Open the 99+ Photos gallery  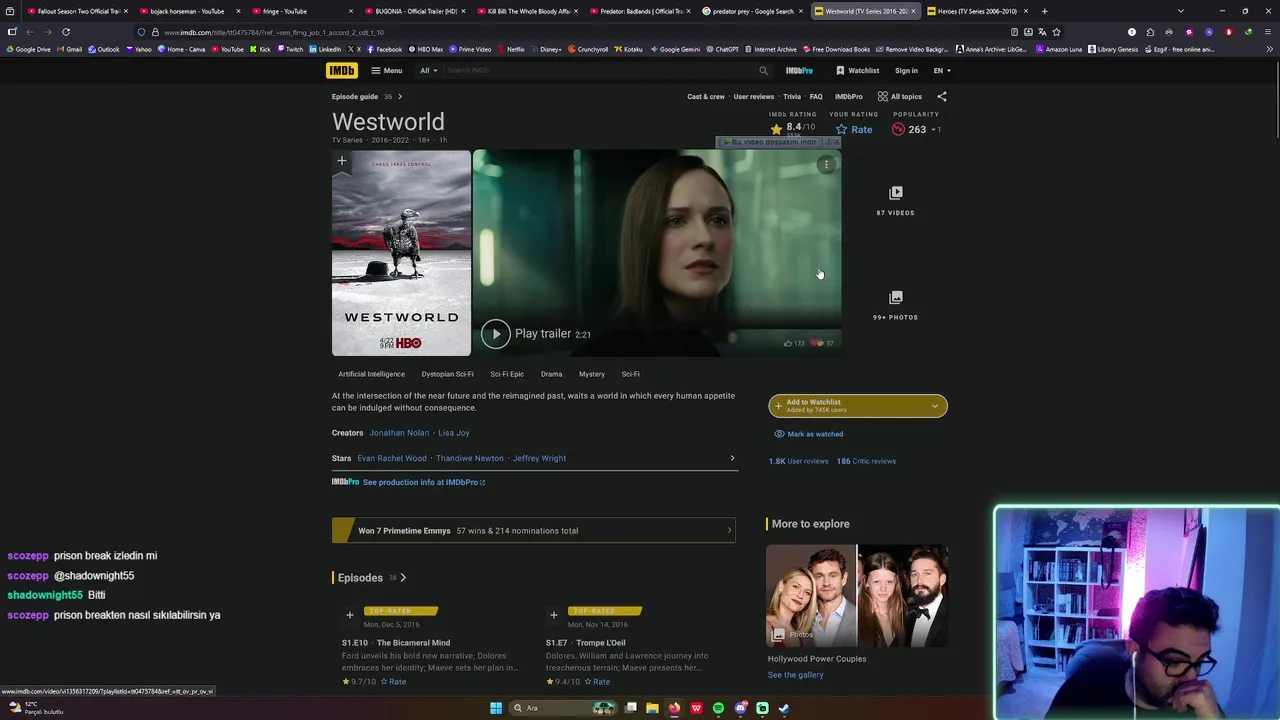pos(895,305)
